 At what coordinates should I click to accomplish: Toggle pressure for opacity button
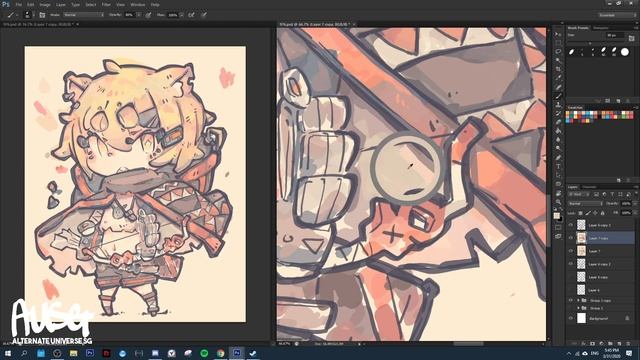[149, 15]
